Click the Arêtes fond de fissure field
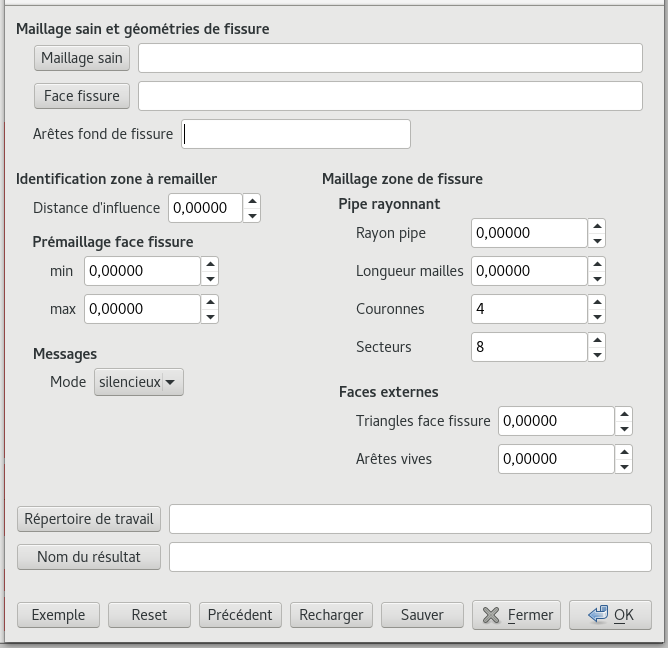The width and height of the screenshot is (668, 648). point(296,134)
